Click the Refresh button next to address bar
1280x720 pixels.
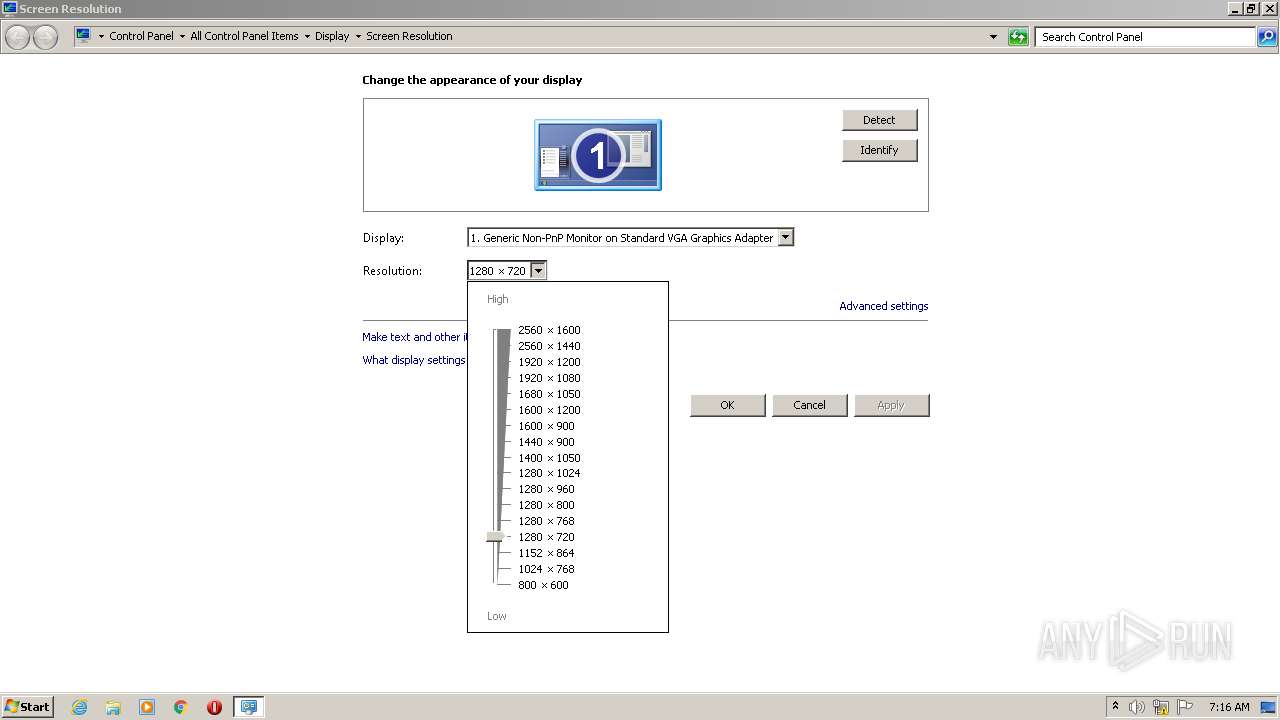[1018, 37]
